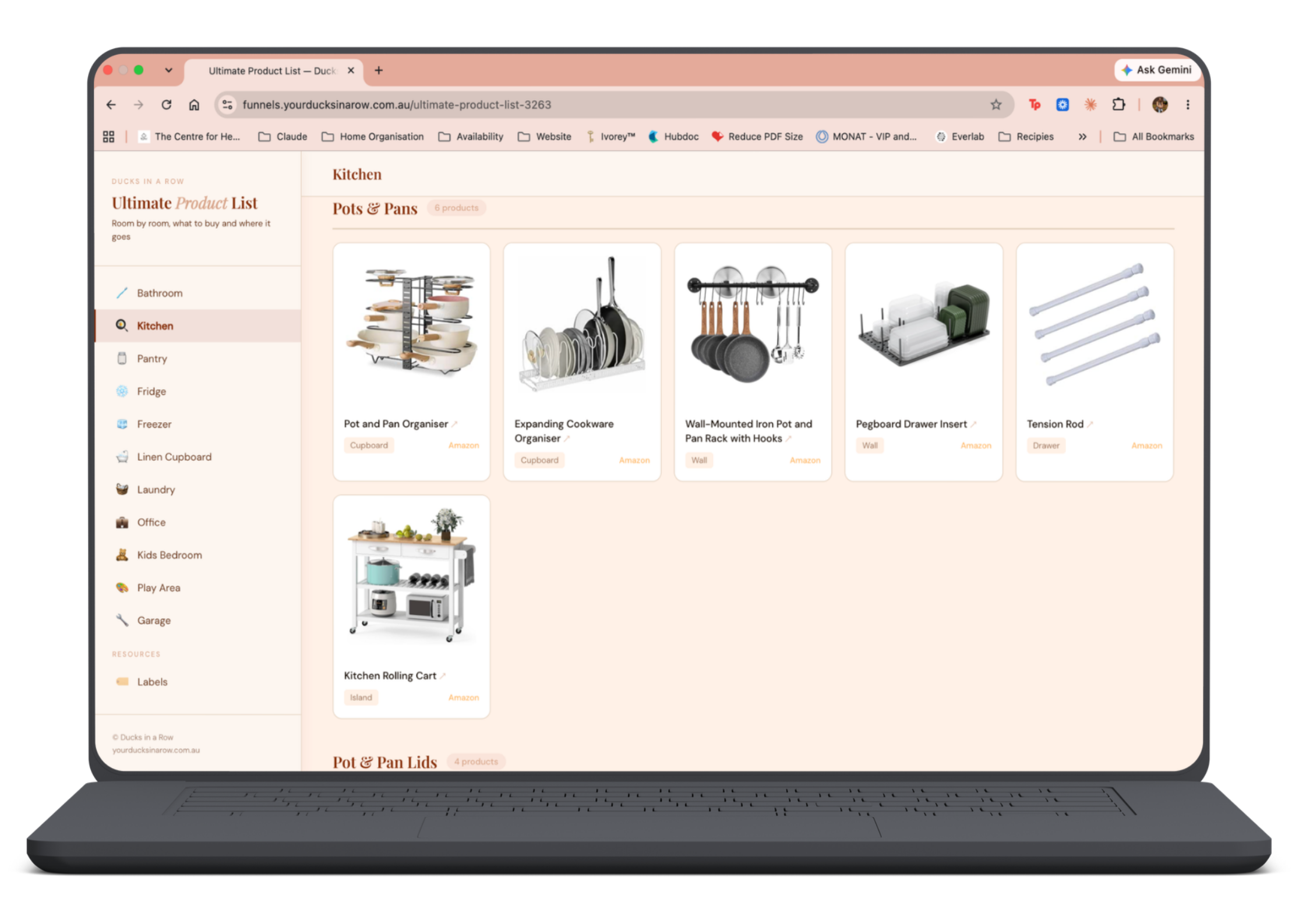Select Kids Bedroom in the sidebar
The image size is (1299, 924).
tap(198, 555)
